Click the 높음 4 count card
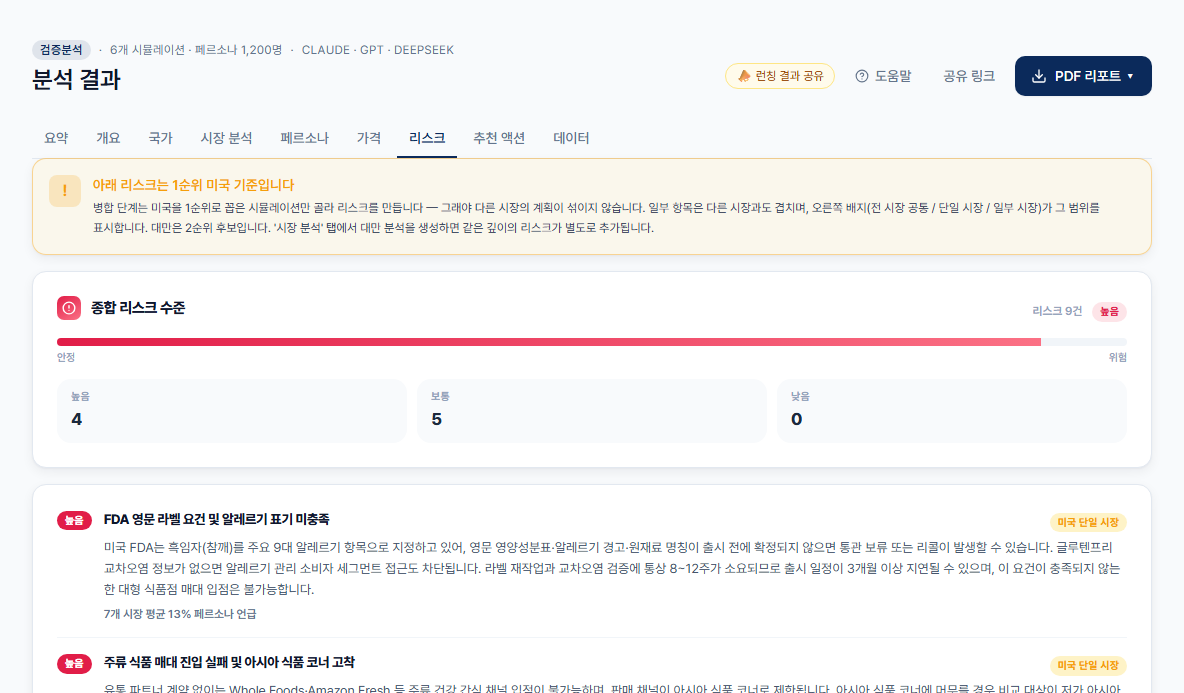The height and width of the screenshot is (693, 1184). pos(232,411)
